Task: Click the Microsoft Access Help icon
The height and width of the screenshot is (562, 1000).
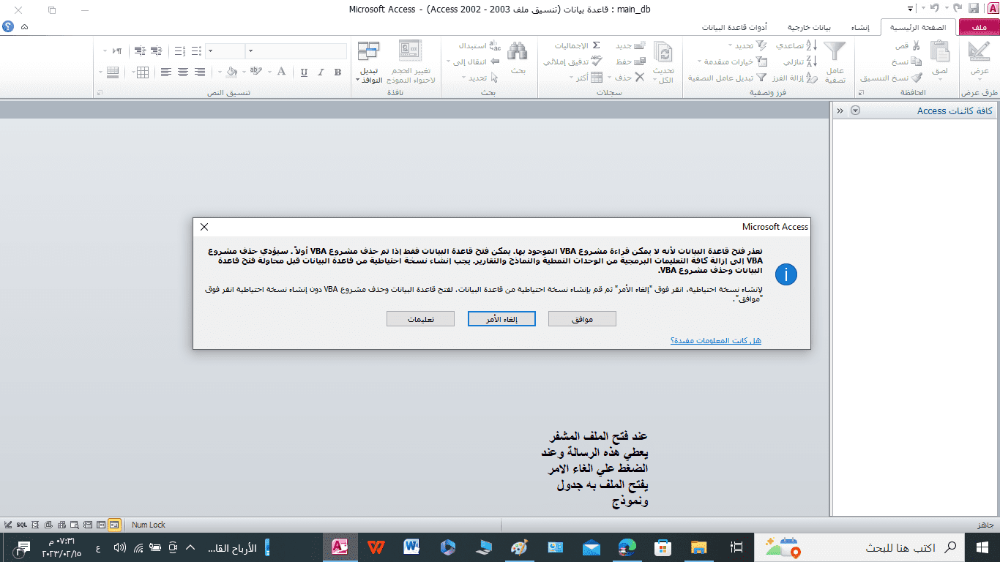Action: 8,27
